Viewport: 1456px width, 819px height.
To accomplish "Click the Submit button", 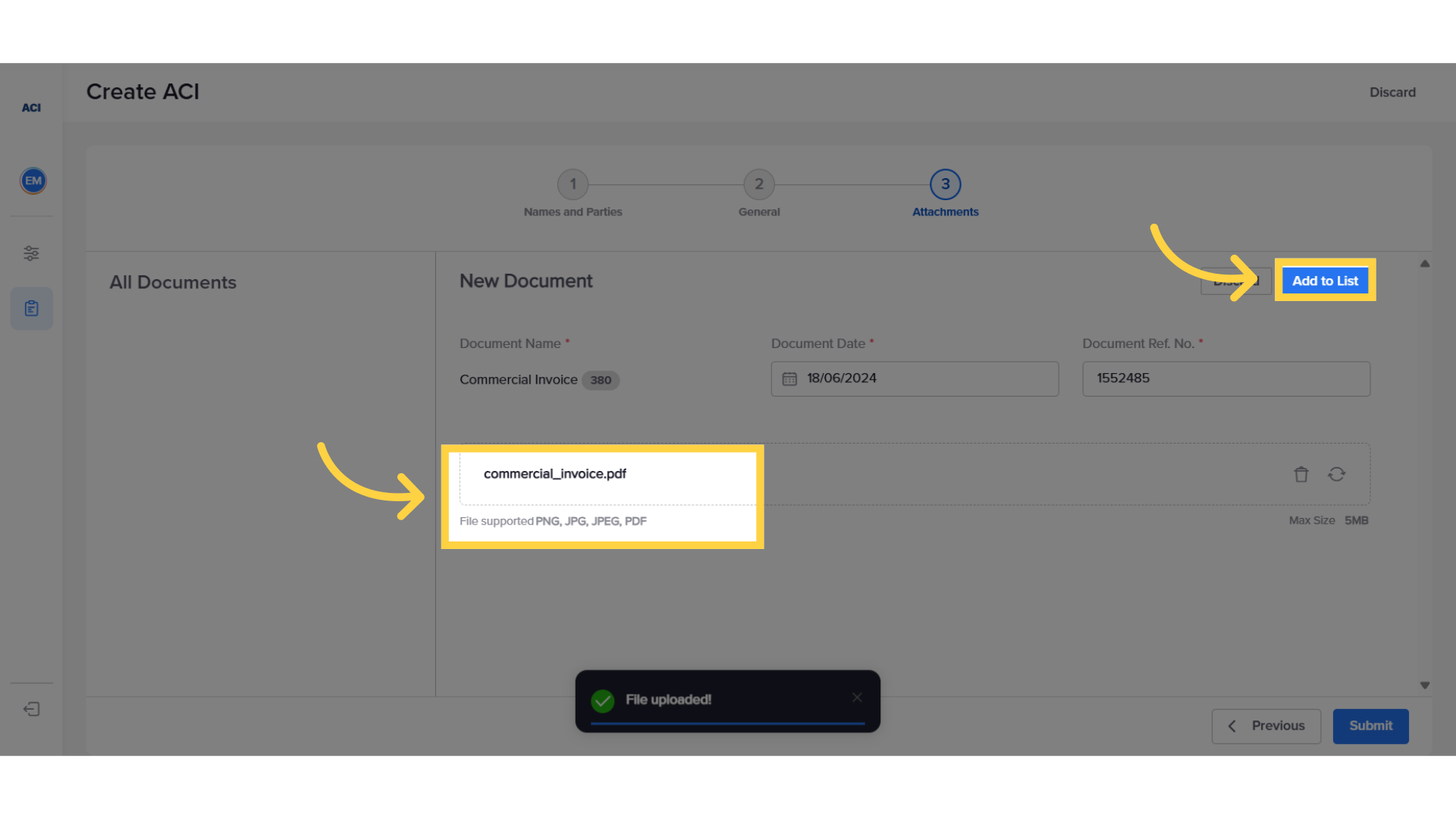I will tap(1371, 726).
